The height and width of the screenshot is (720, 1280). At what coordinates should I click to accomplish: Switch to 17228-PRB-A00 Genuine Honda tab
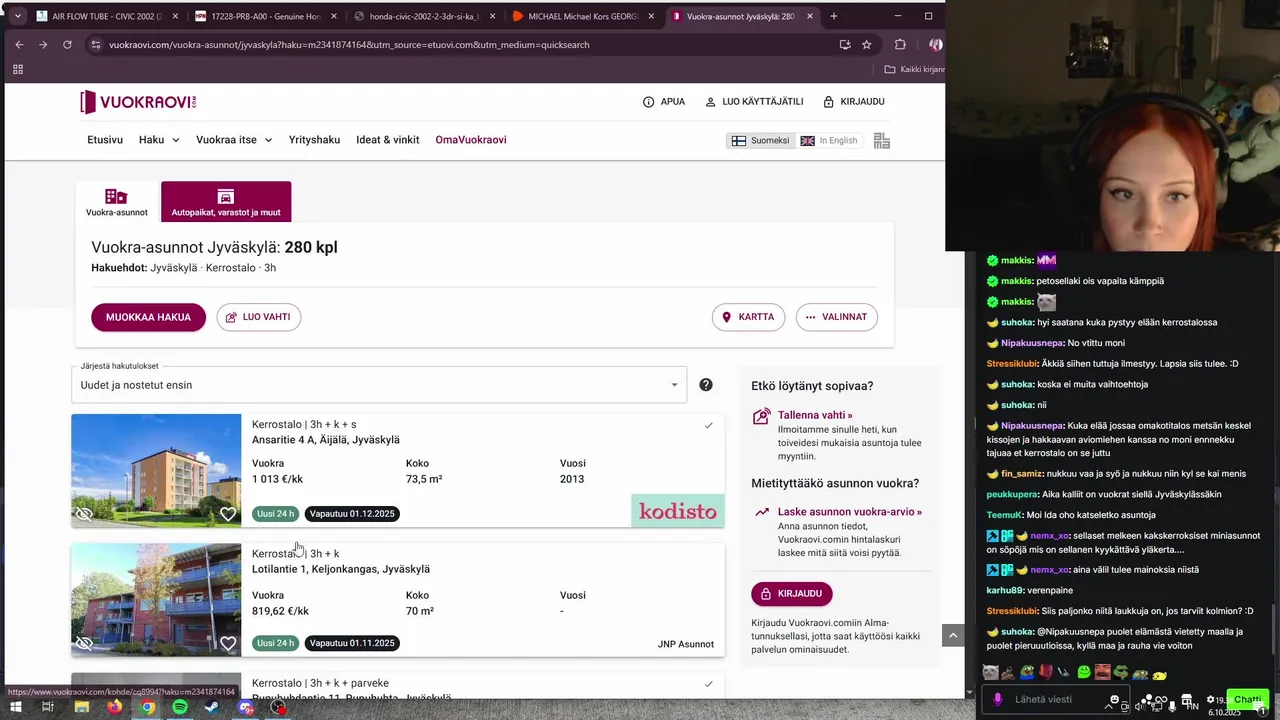265,16
